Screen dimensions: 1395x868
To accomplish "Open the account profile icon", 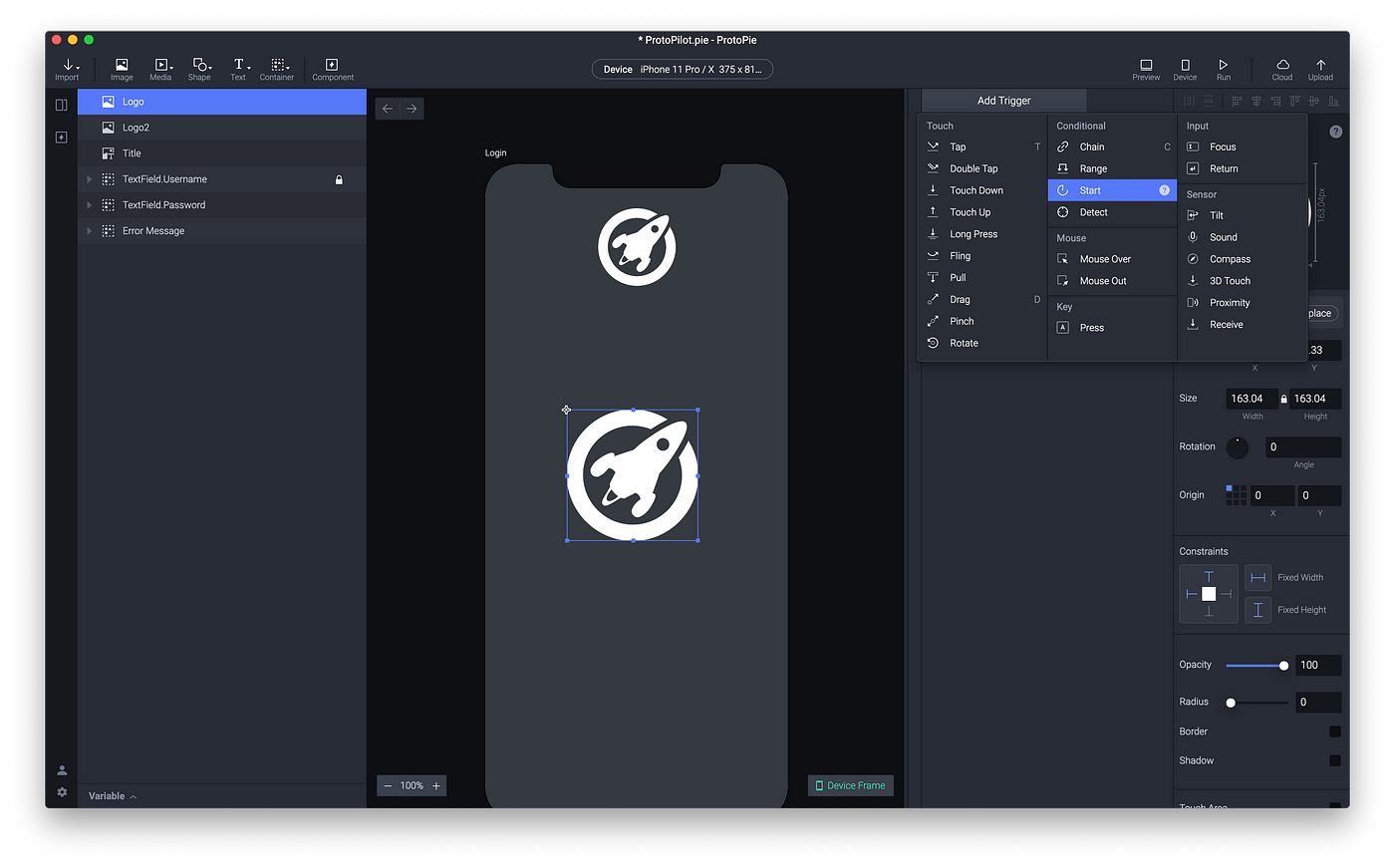I will [62, 770].
